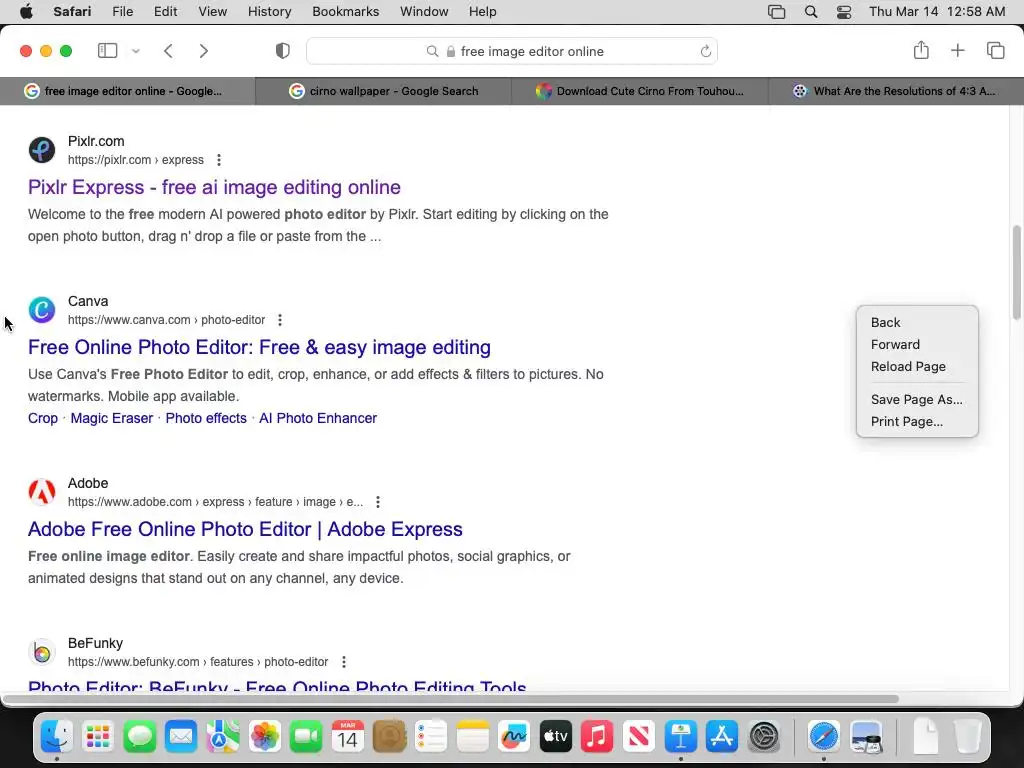The height and width of the screenshot is (768, 1024).
Task: Click the Canva site favicon
Action: coord(42,310)
